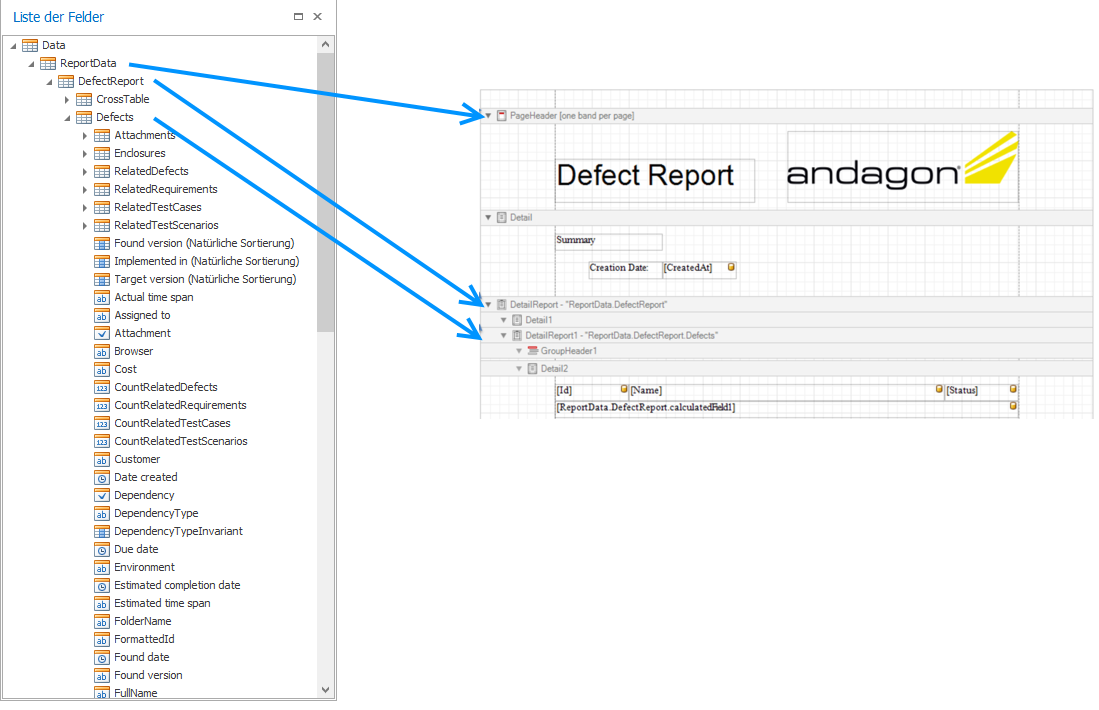This screenshot has width=1099, height=710.
Task: Click the PageHeader band icon
Action: coord(502,116)
